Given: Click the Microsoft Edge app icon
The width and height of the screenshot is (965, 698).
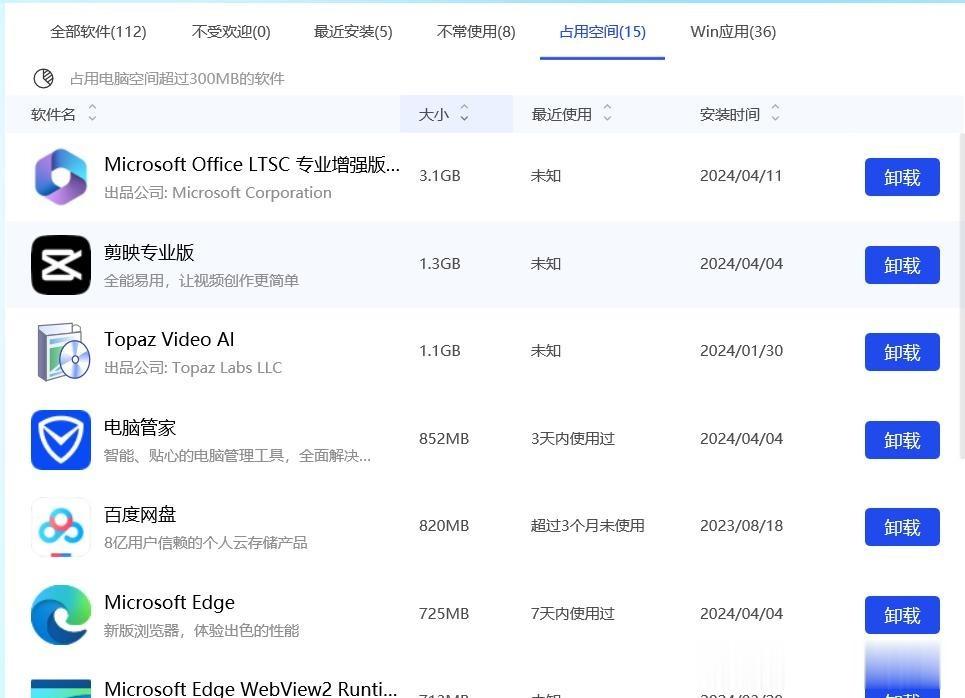Looking at the screenshot, I should coord(61,615).
